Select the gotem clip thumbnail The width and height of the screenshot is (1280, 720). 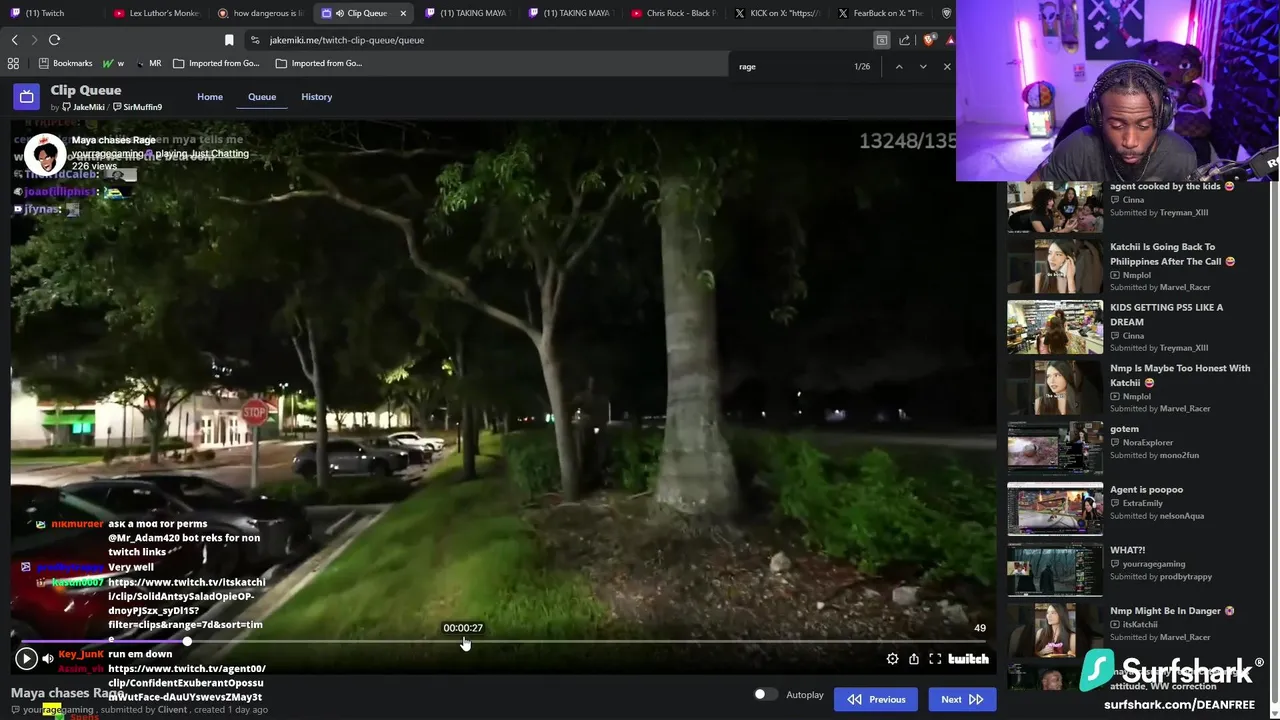1055,448
